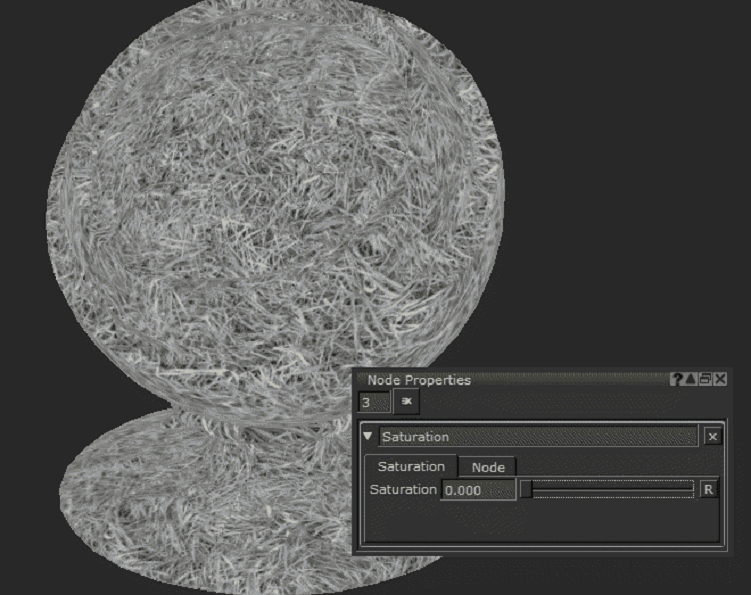The height and width of the screenshot is (595, 751).
Task: Switch to the Saturation tab
Action: [411, 467]
